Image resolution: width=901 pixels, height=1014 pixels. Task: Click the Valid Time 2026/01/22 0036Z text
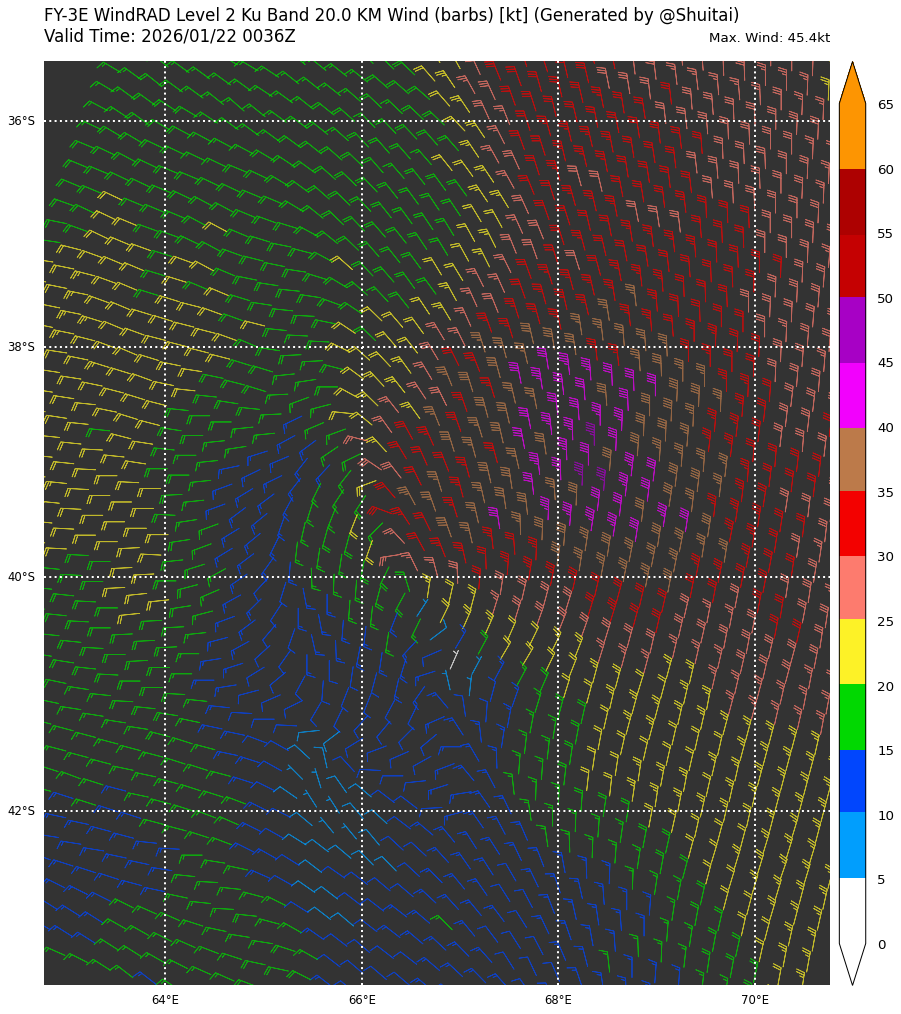click(x=170, y=37)
